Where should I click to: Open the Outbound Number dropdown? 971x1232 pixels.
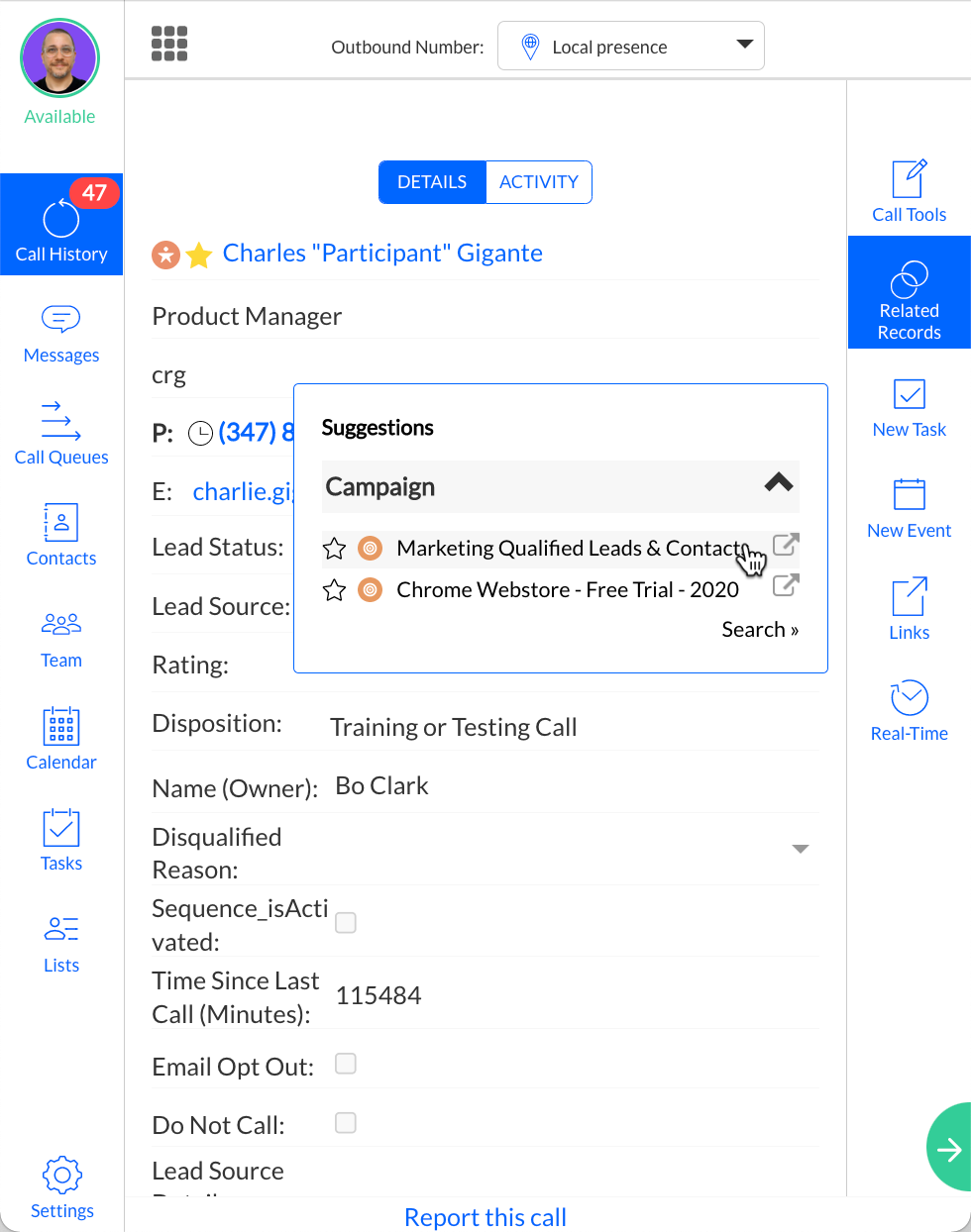(x=630, y=47)
